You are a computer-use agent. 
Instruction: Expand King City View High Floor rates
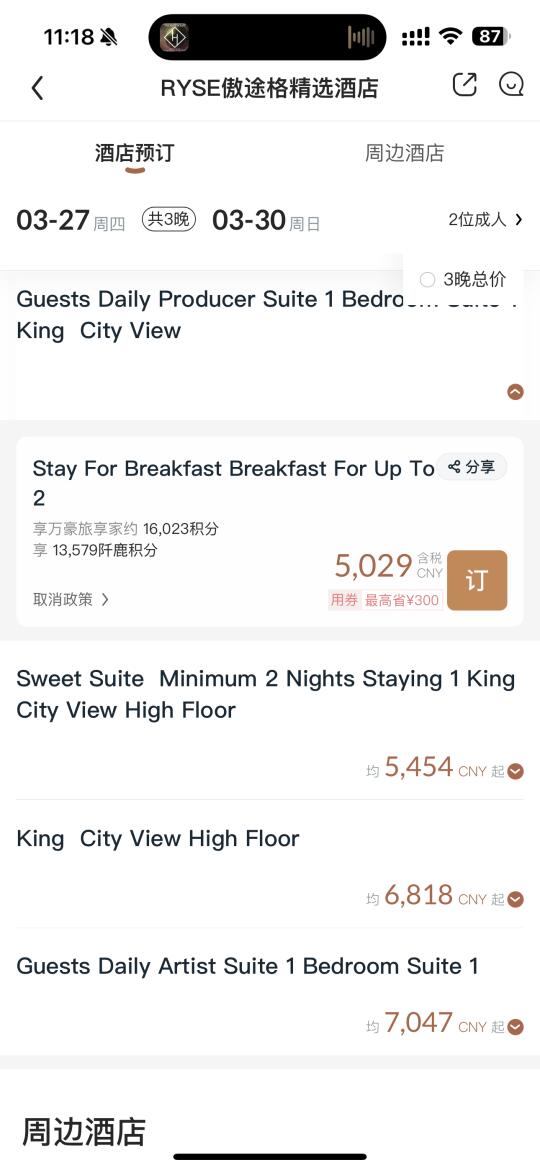click(x=515, y=899)
